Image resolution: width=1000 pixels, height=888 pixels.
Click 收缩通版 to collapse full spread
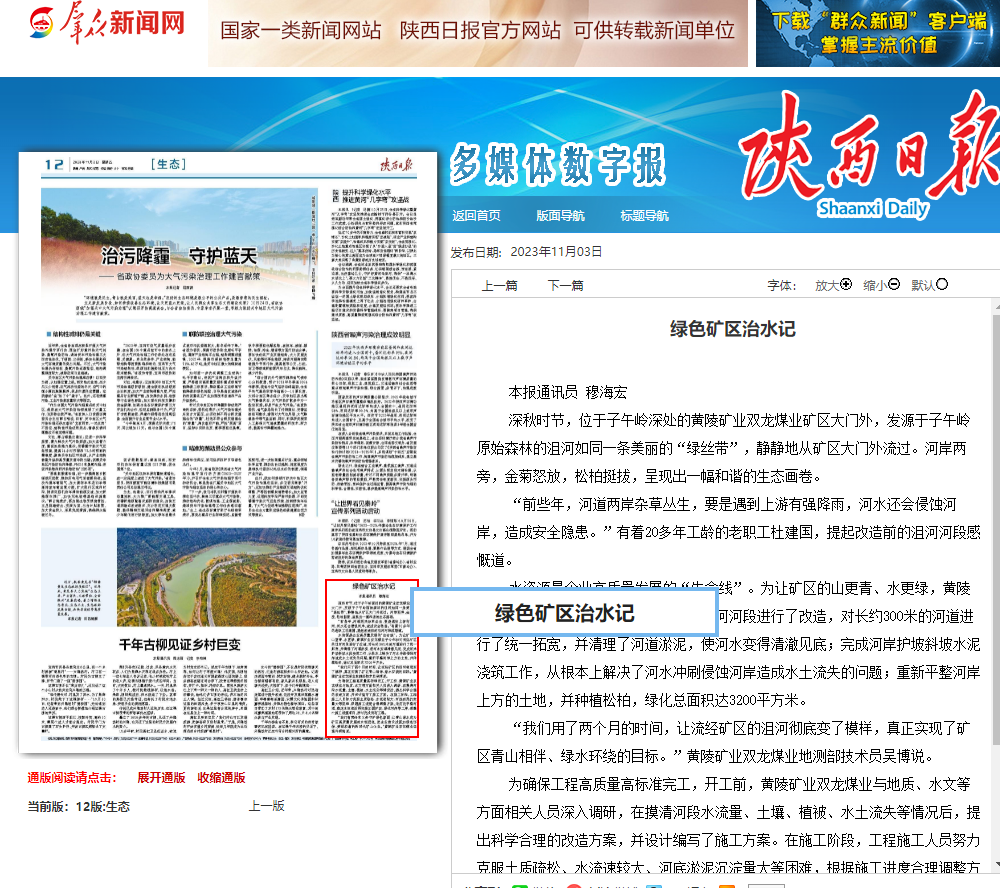(x=221, y=778)
